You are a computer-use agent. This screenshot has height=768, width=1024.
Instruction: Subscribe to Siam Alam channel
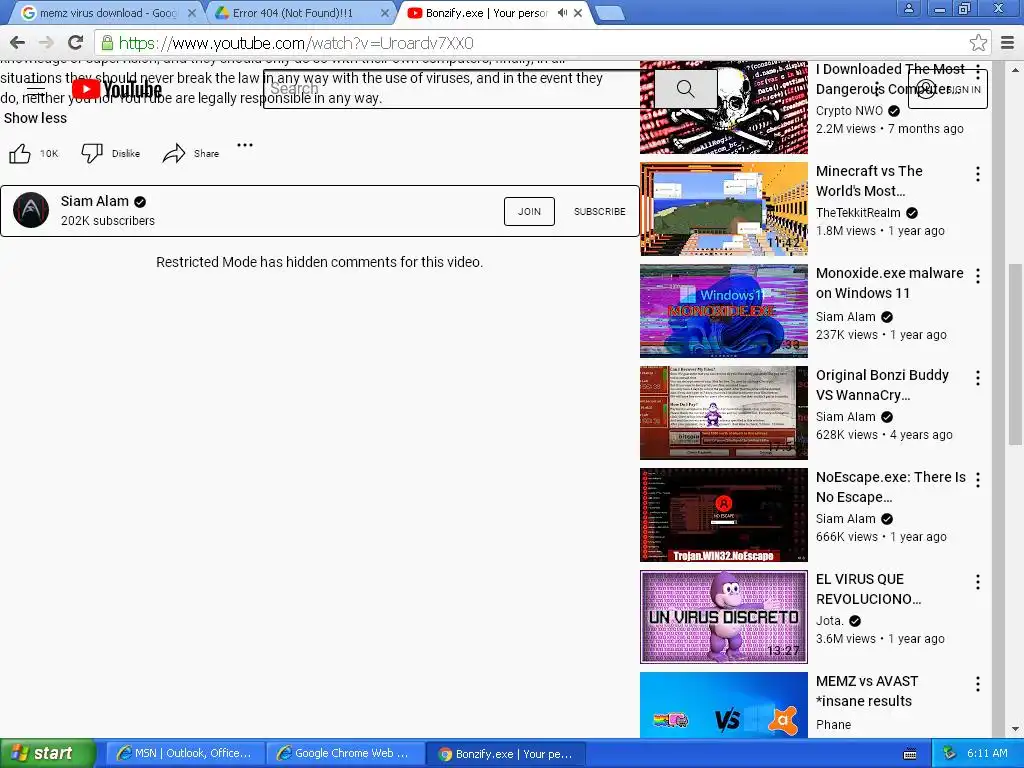point(600,212)
